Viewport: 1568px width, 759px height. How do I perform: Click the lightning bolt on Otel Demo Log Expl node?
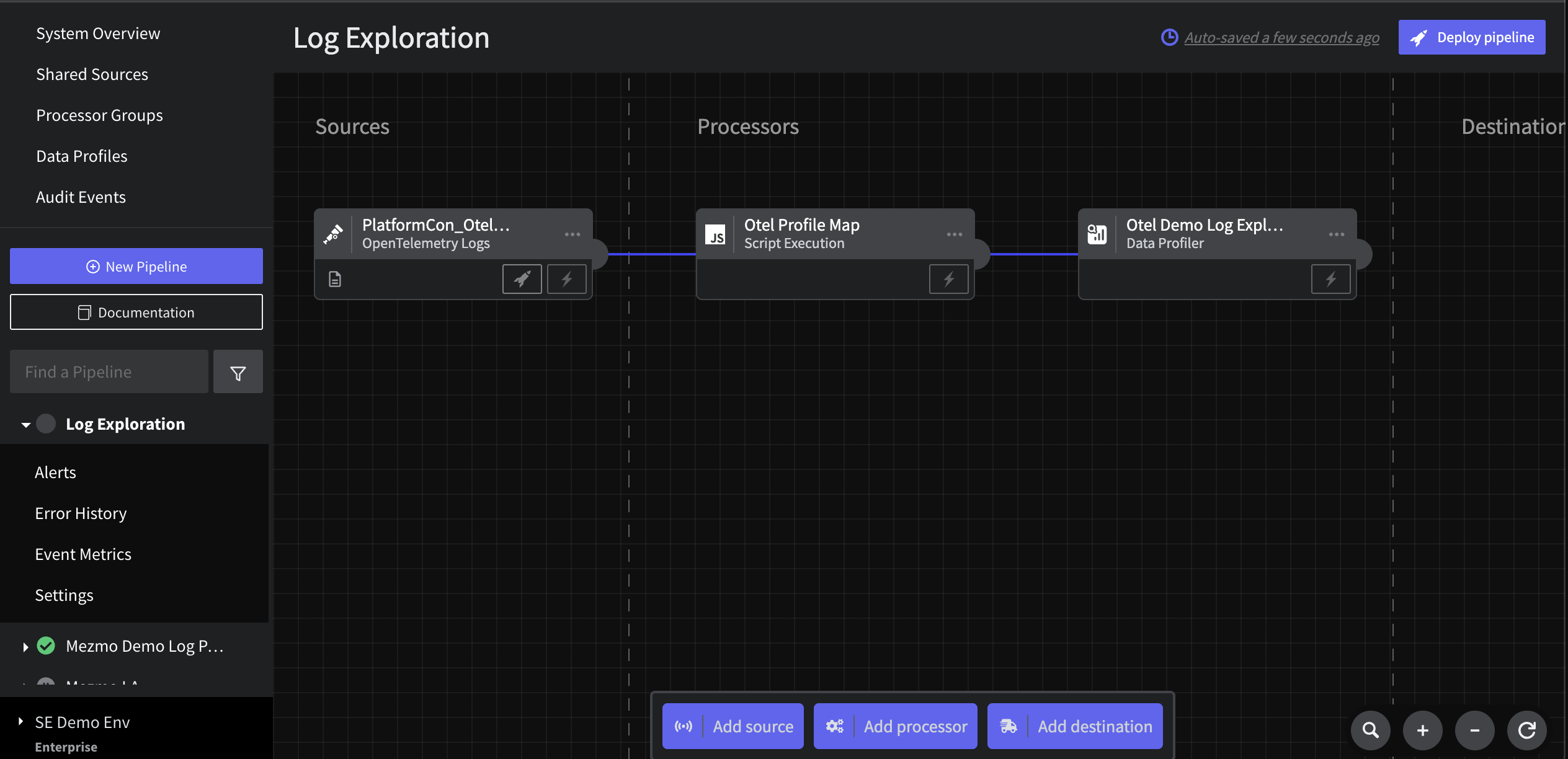[x=1330, y=279]
